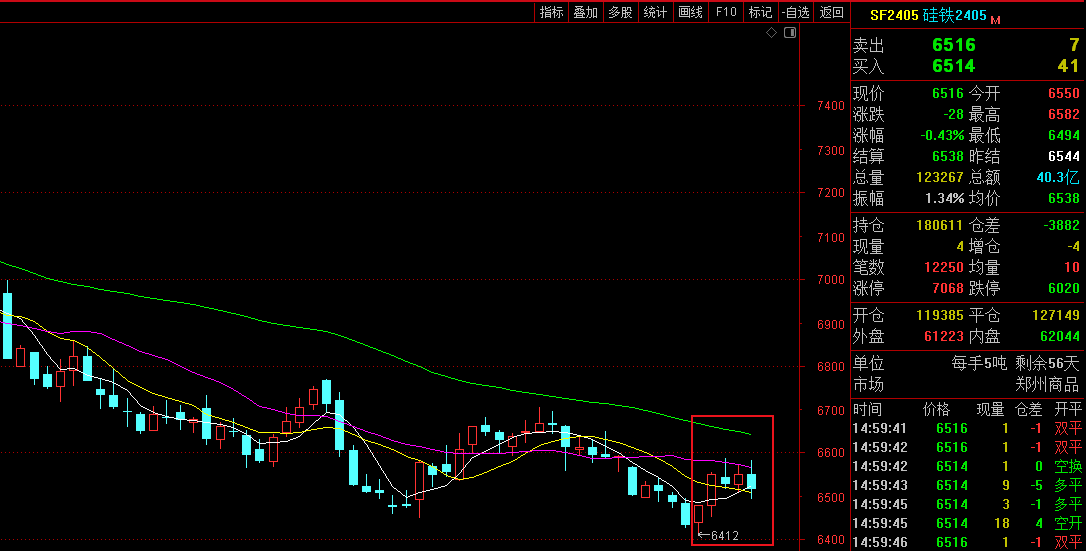Click the 卖出 ask price 6516
The height and width of the screenshot is (551, 1086).
953,45
